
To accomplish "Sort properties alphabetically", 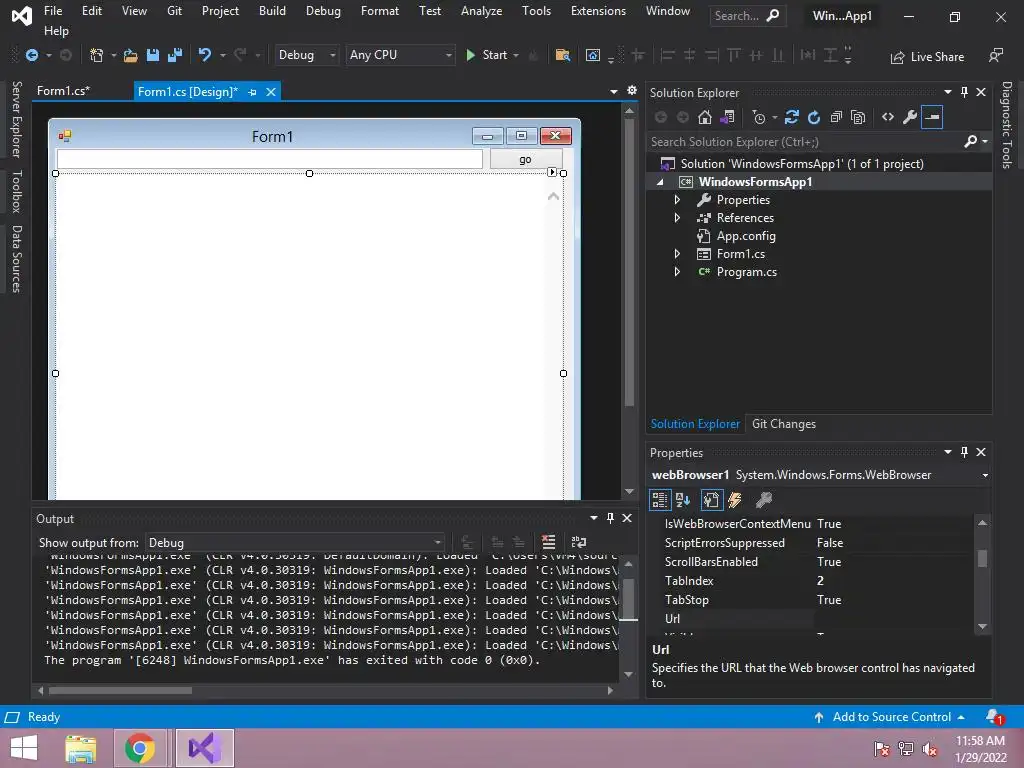I will (x=683, y=500).
